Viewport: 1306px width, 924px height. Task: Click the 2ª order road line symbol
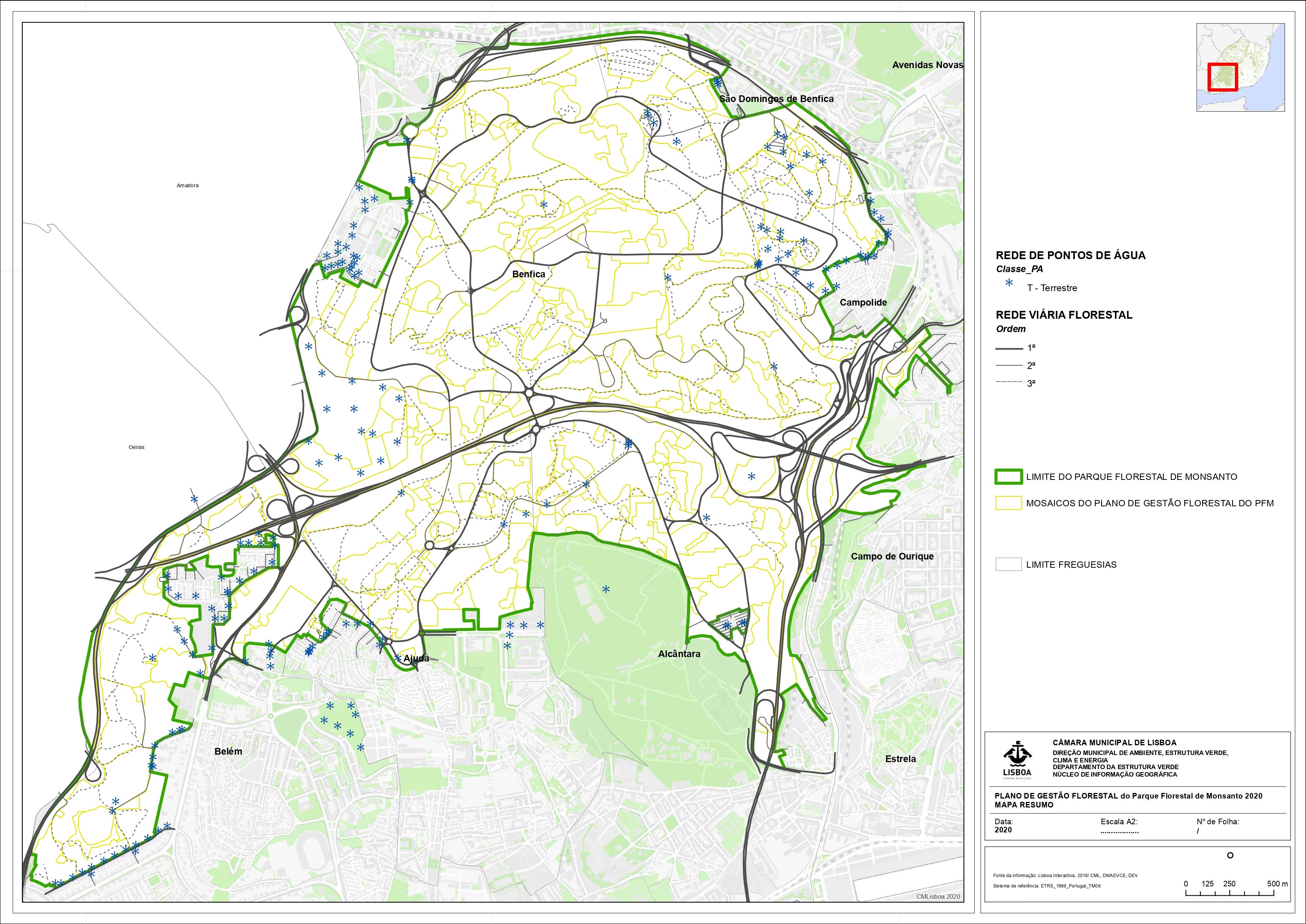pyautogui.click(x=1009, y=365)
